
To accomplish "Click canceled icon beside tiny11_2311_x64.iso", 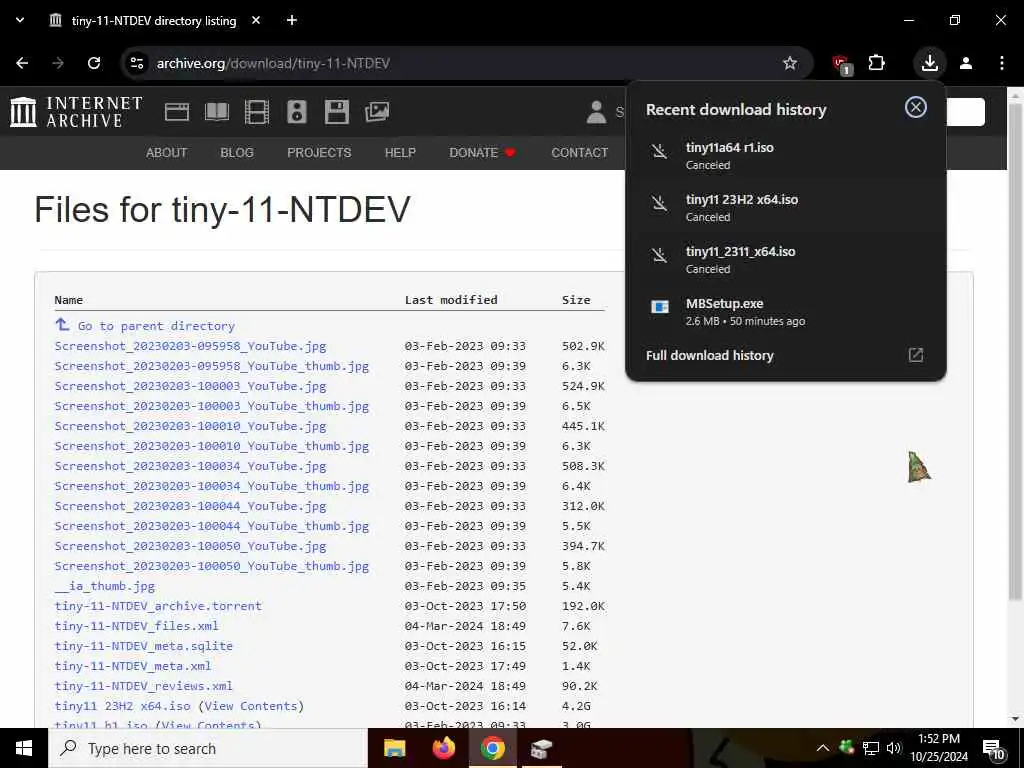I will click(660, 255).
